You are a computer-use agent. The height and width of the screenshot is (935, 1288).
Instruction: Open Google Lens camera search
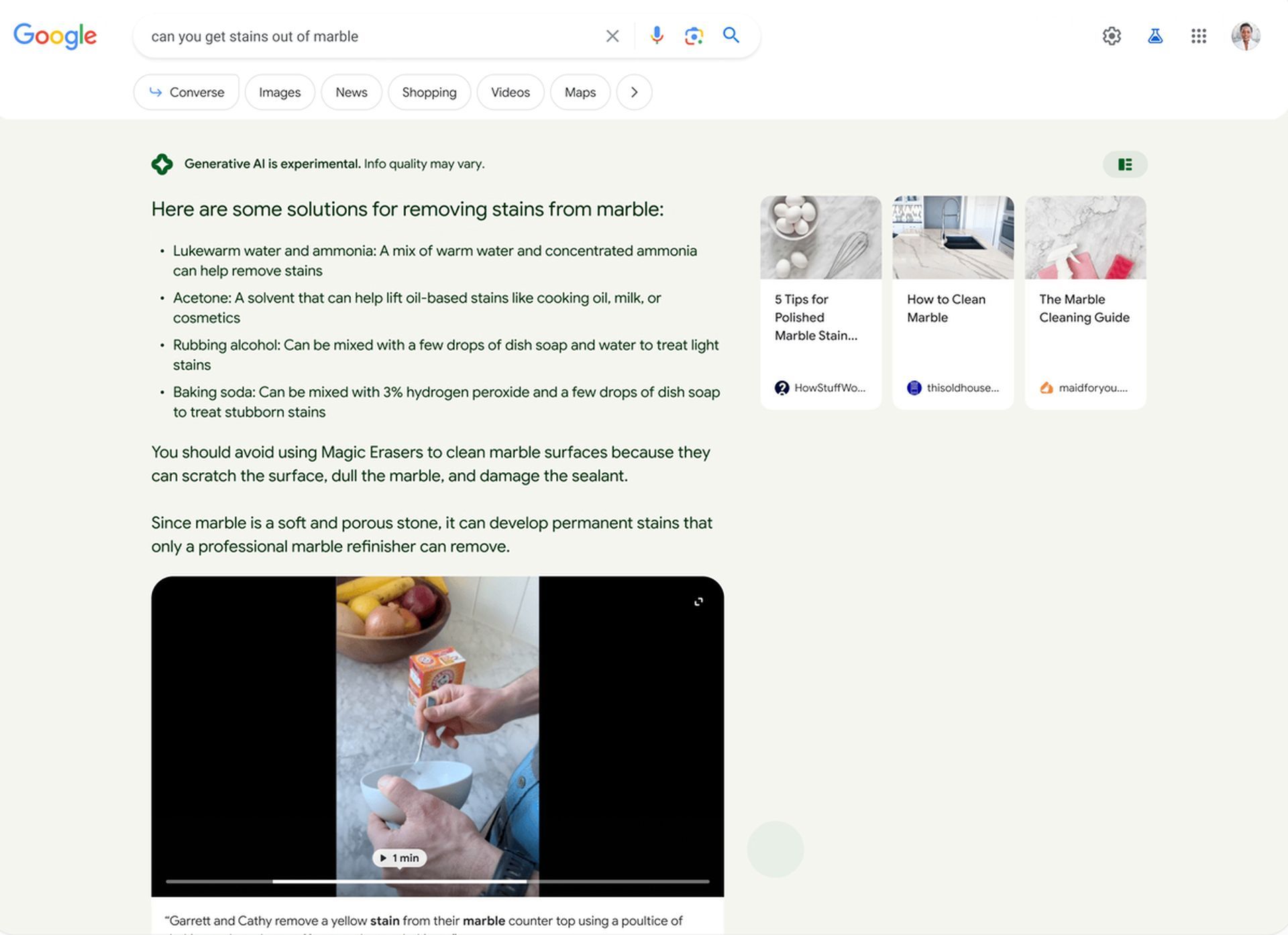(694, 36)
